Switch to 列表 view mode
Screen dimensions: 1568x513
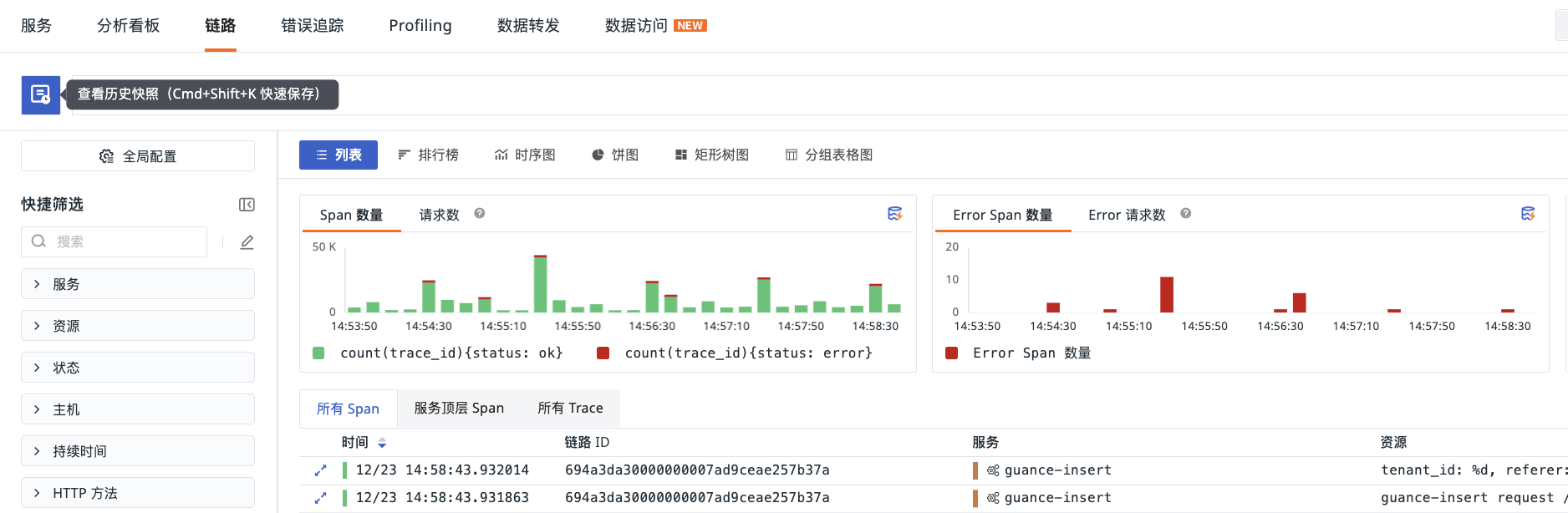coord(339,155)
